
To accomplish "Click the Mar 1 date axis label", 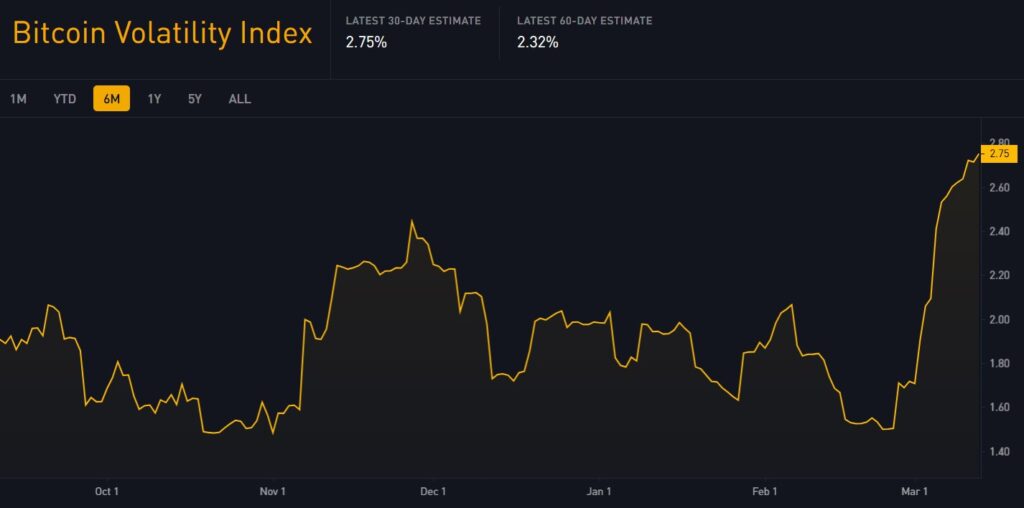I will click(914, 491).
